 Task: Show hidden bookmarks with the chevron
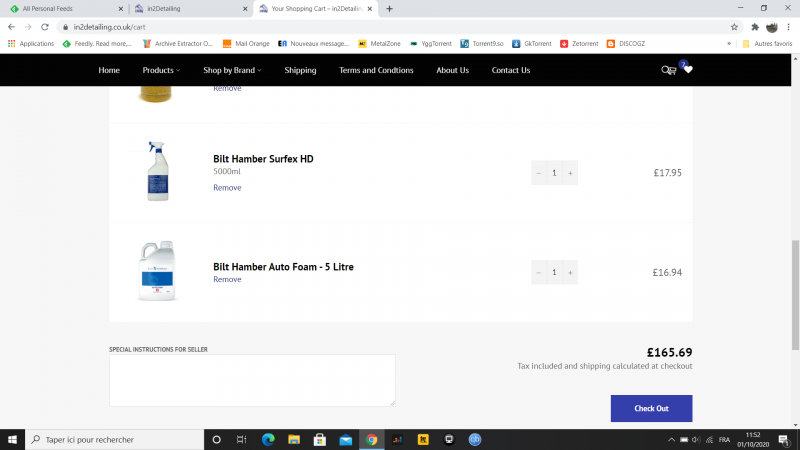tap(728, 44)
